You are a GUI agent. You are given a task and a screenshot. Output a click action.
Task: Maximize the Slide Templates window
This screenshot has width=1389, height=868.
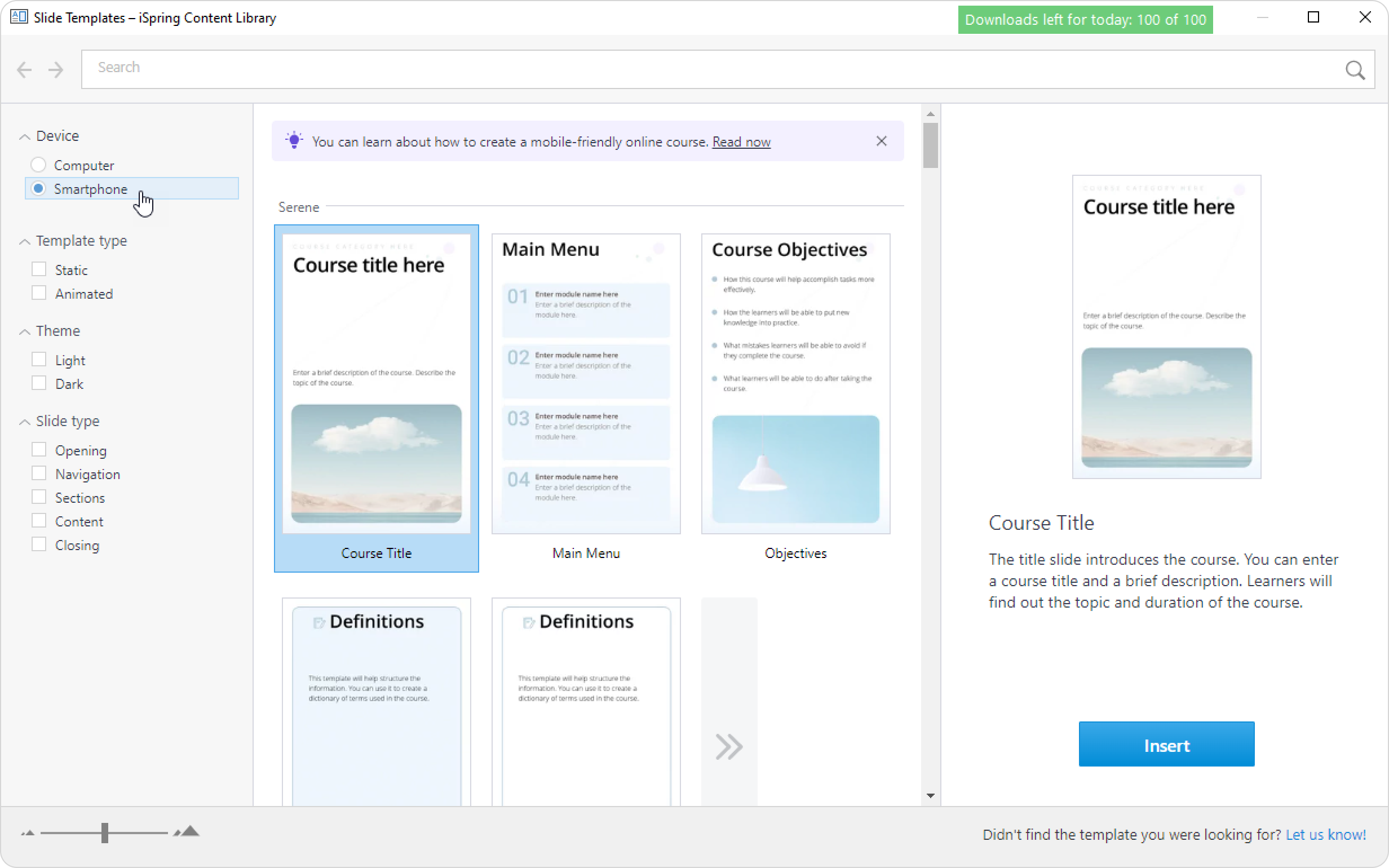click(1313, 17)
